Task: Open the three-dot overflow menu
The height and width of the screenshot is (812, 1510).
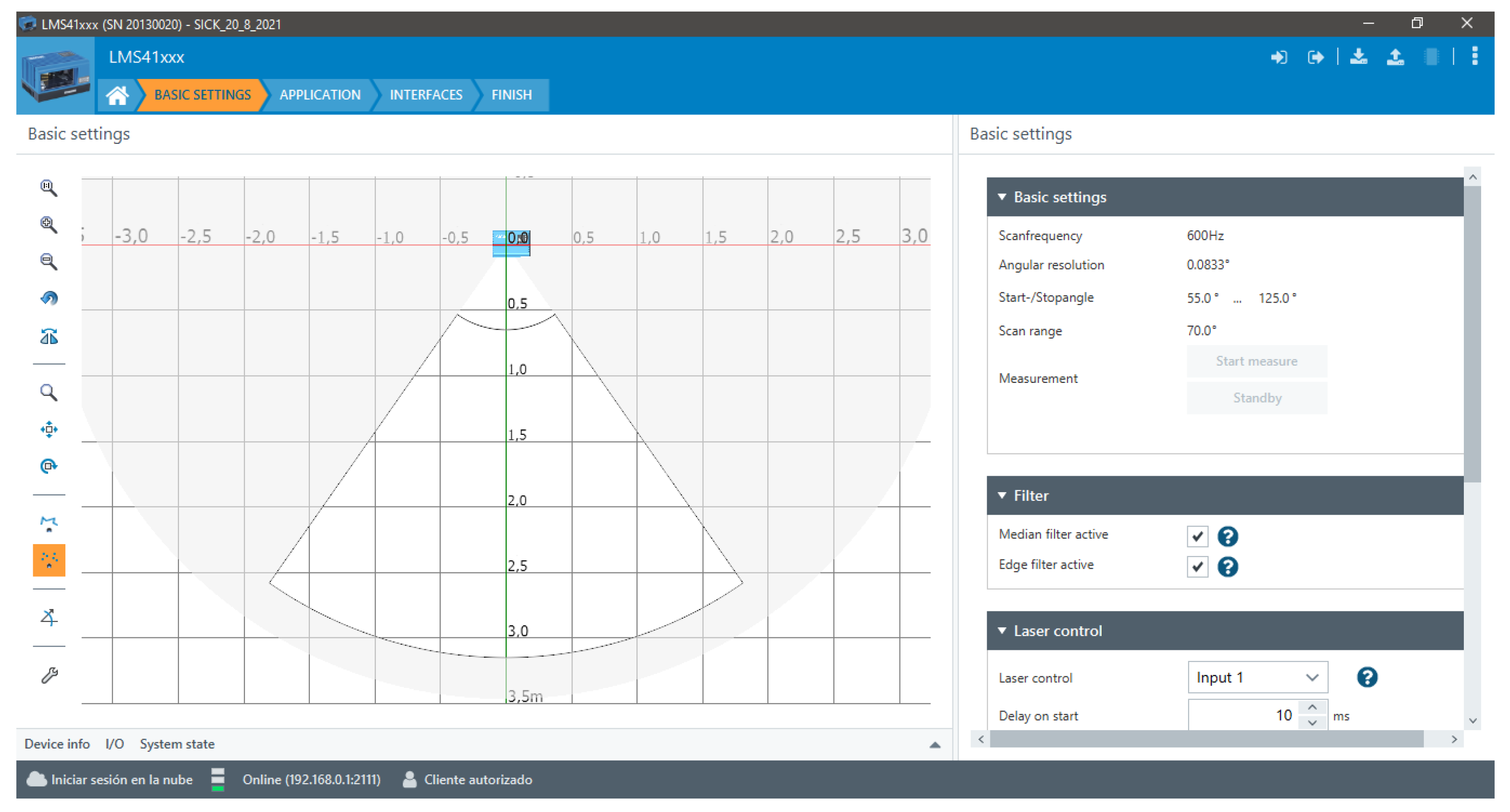Action: [1474, 57]
